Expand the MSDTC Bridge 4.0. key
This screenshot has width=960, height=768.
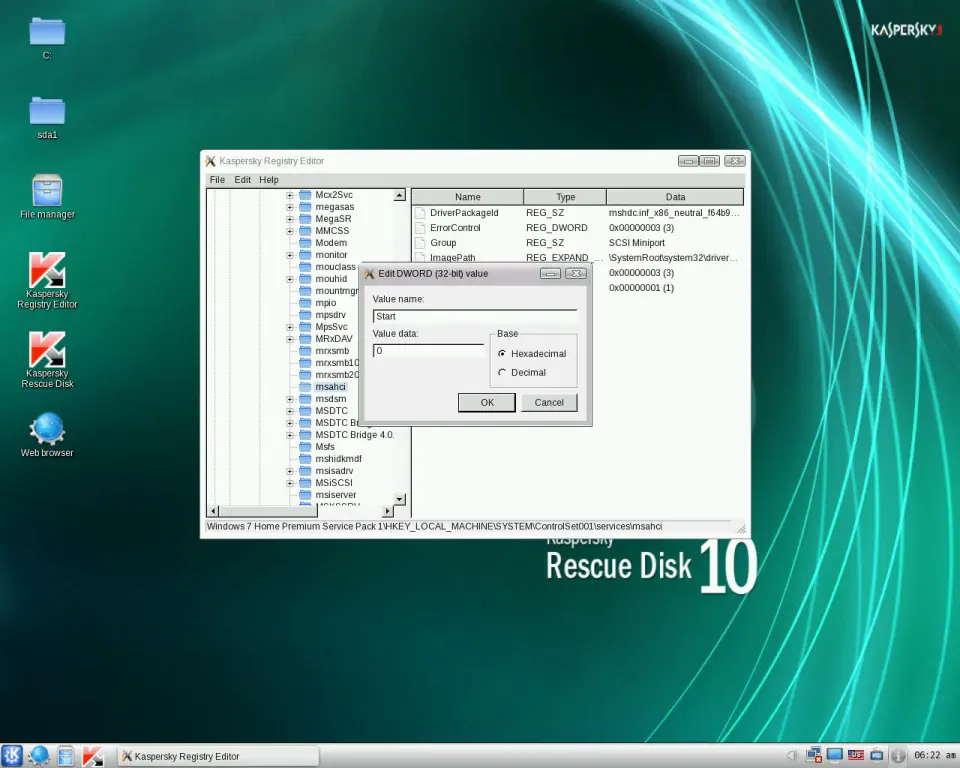pos(290,435)
